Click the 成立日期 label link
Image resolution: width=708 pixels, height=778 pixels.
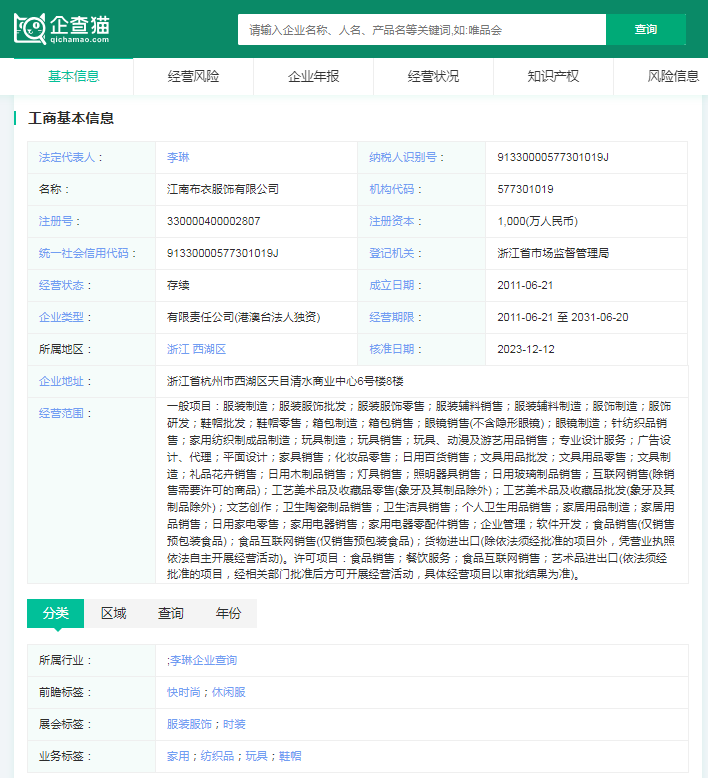coord(391,285)
